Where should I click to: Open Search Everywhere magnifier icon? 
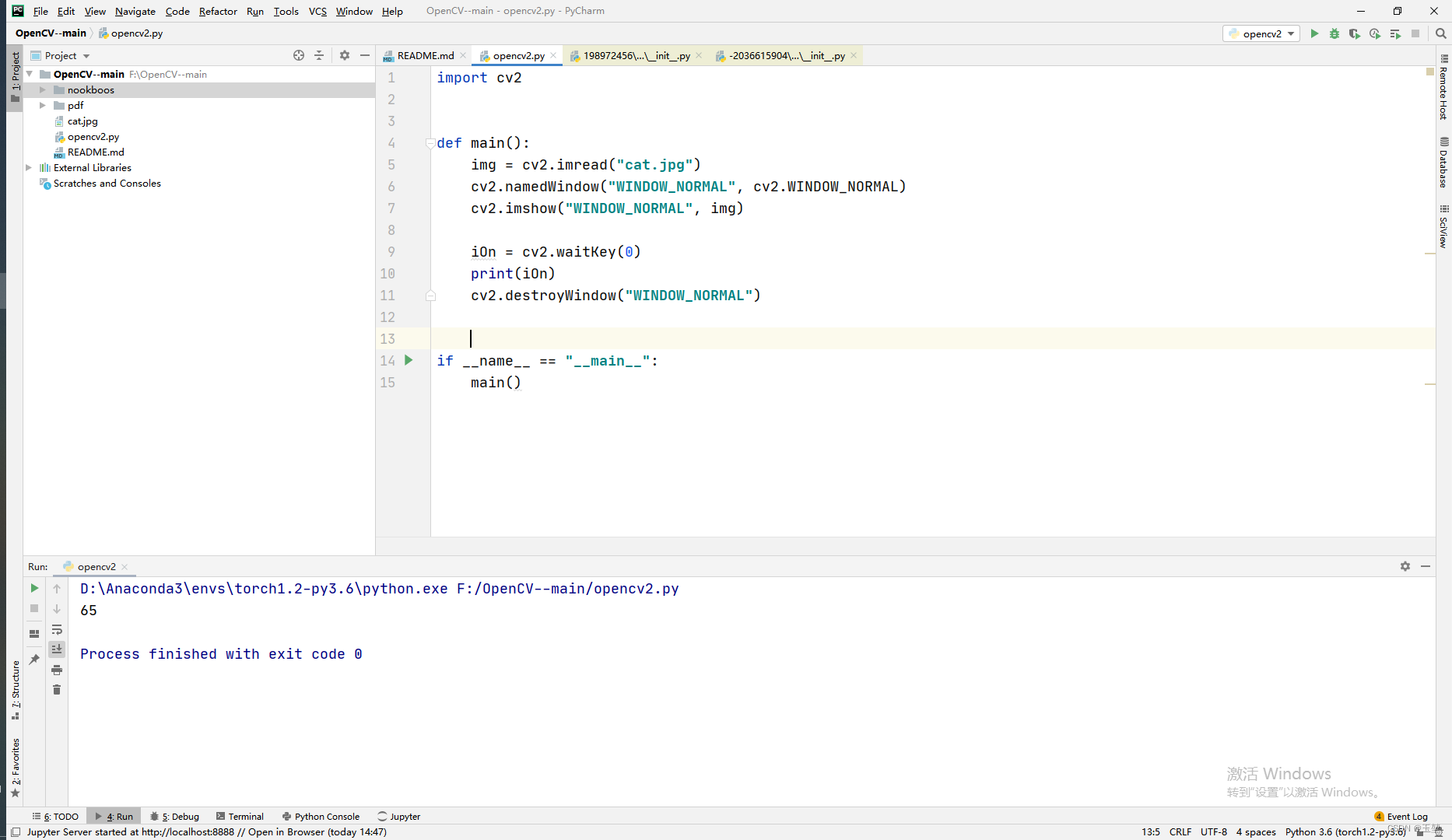tap(1440, 33)
